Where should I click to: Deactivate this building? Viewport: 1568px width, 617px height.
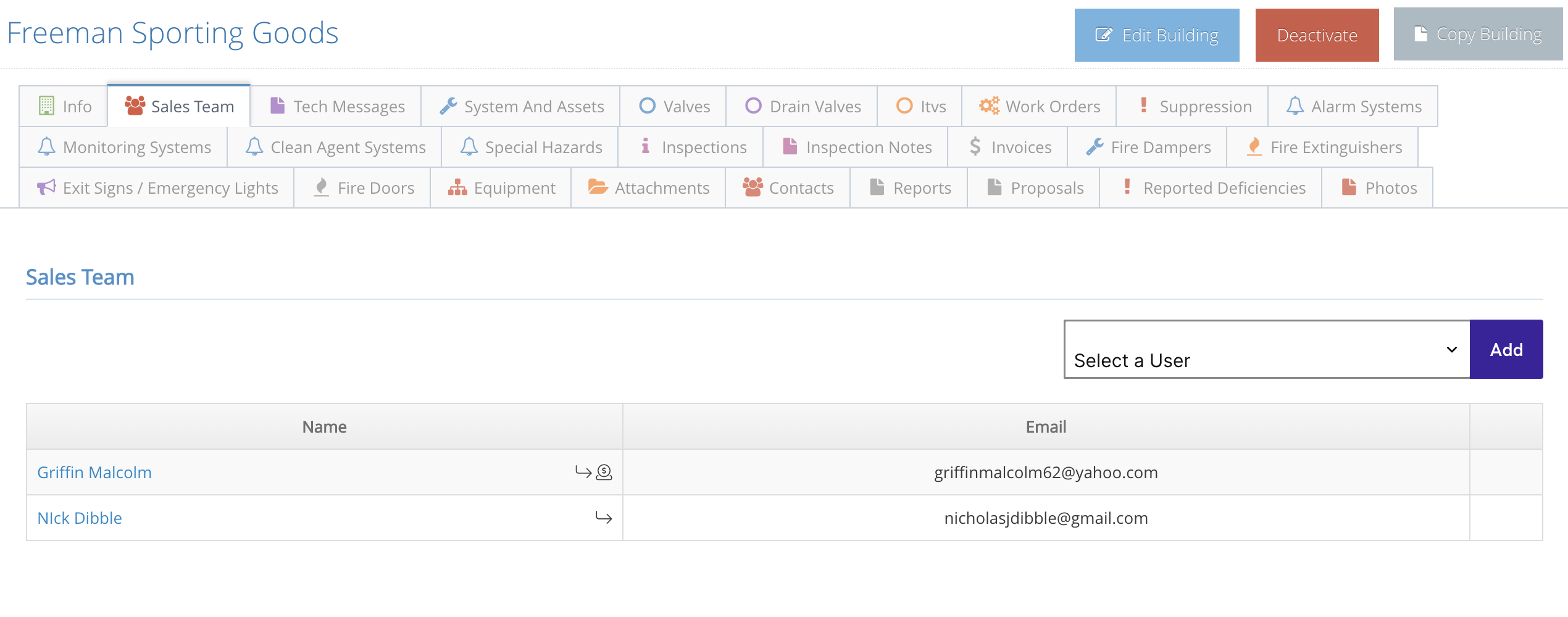pyautogui.click(x=1317, y=35)
